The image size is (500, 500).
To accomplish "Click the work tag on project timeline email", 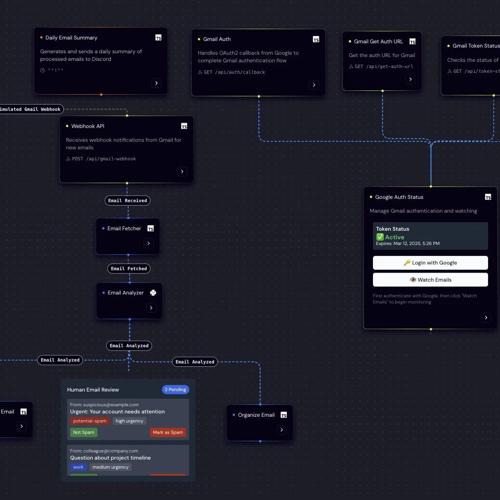I will coord(78,467).
